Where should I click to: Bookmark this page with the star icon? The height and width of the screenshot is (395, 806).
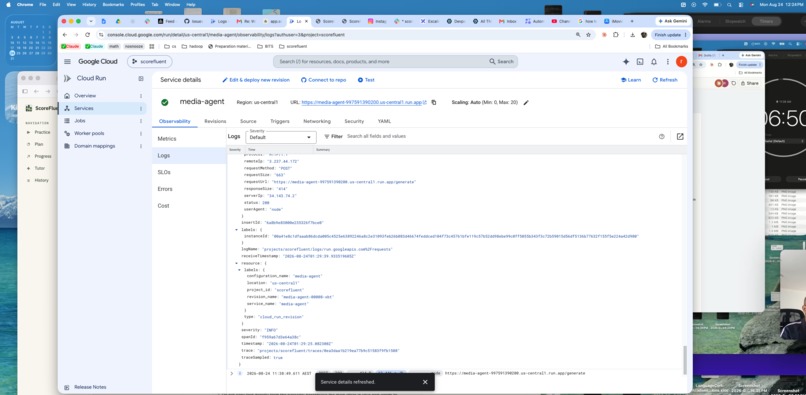[588, 34]
